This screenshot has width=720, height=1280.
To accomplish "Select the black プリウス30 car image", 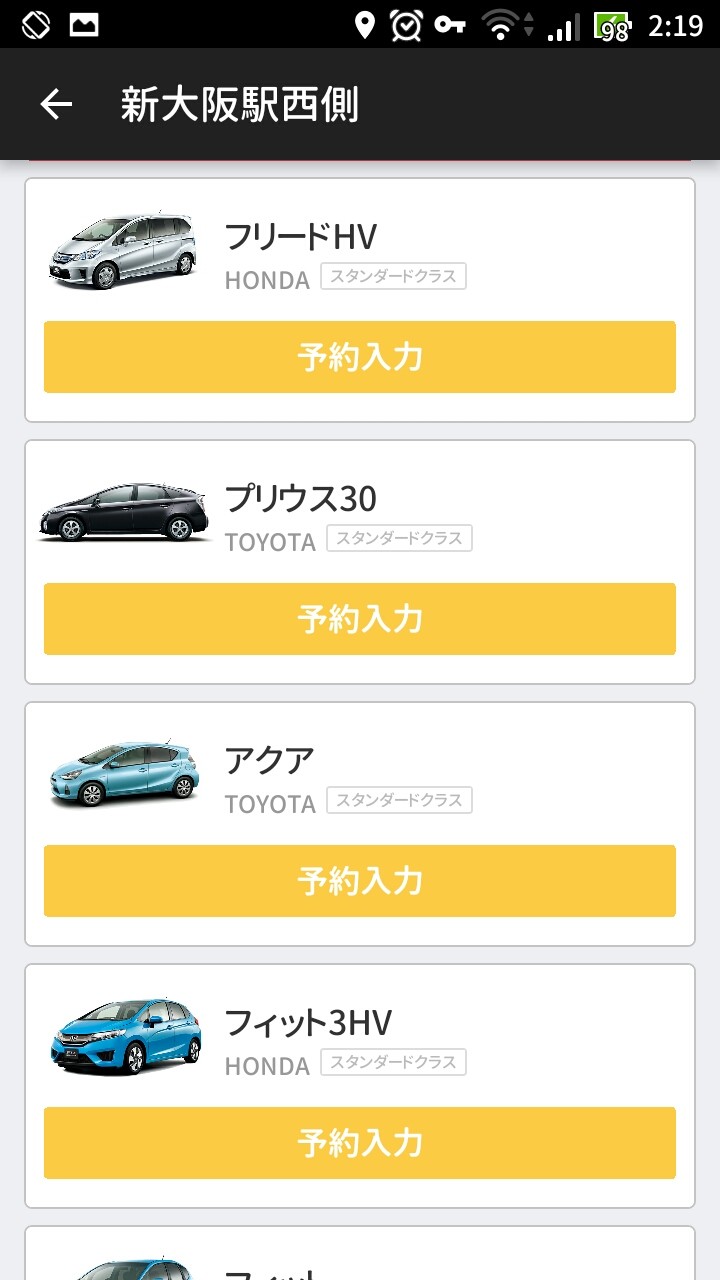I will tap(124, 512).
